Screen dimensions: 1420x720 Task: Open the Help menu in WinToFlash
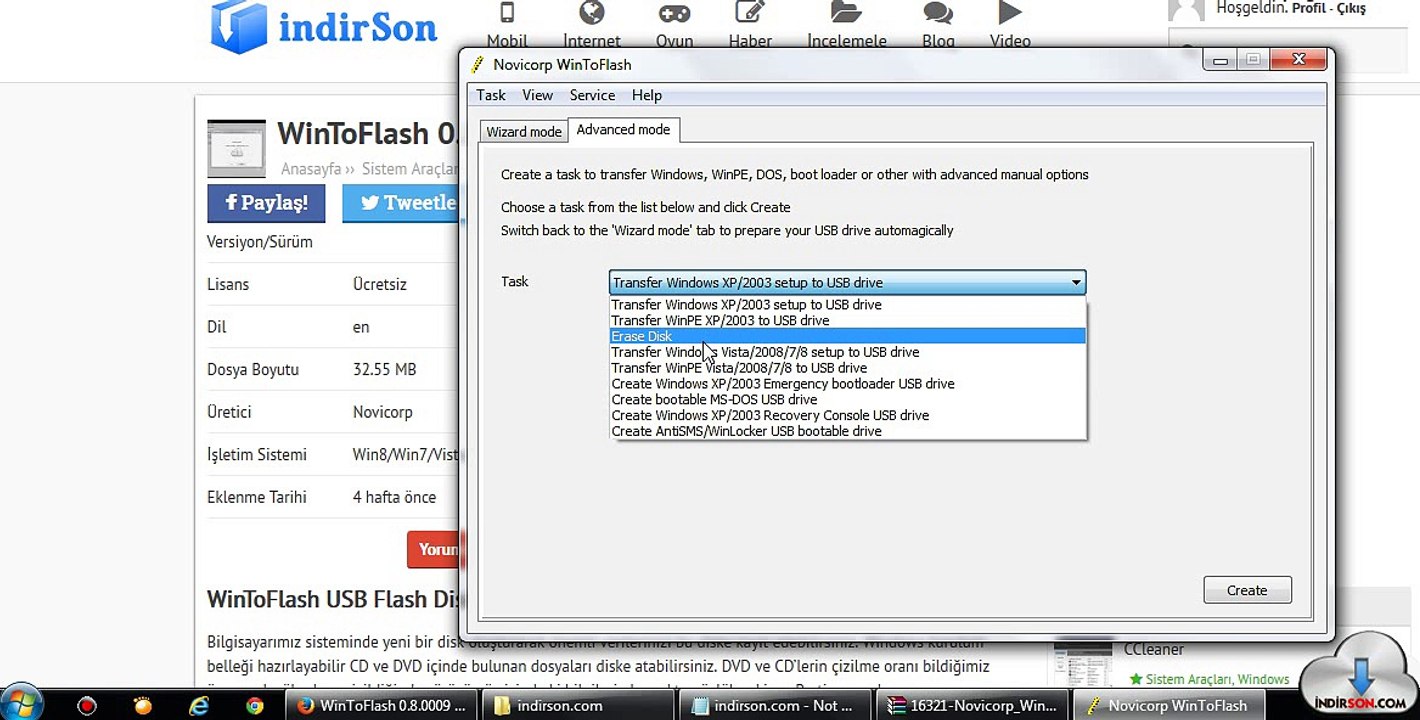click(x=647, y=95)
